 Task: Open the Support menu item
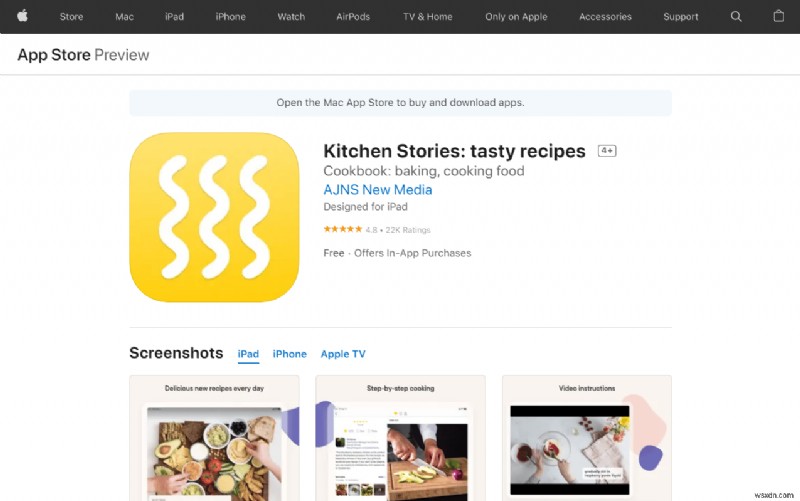681,16
